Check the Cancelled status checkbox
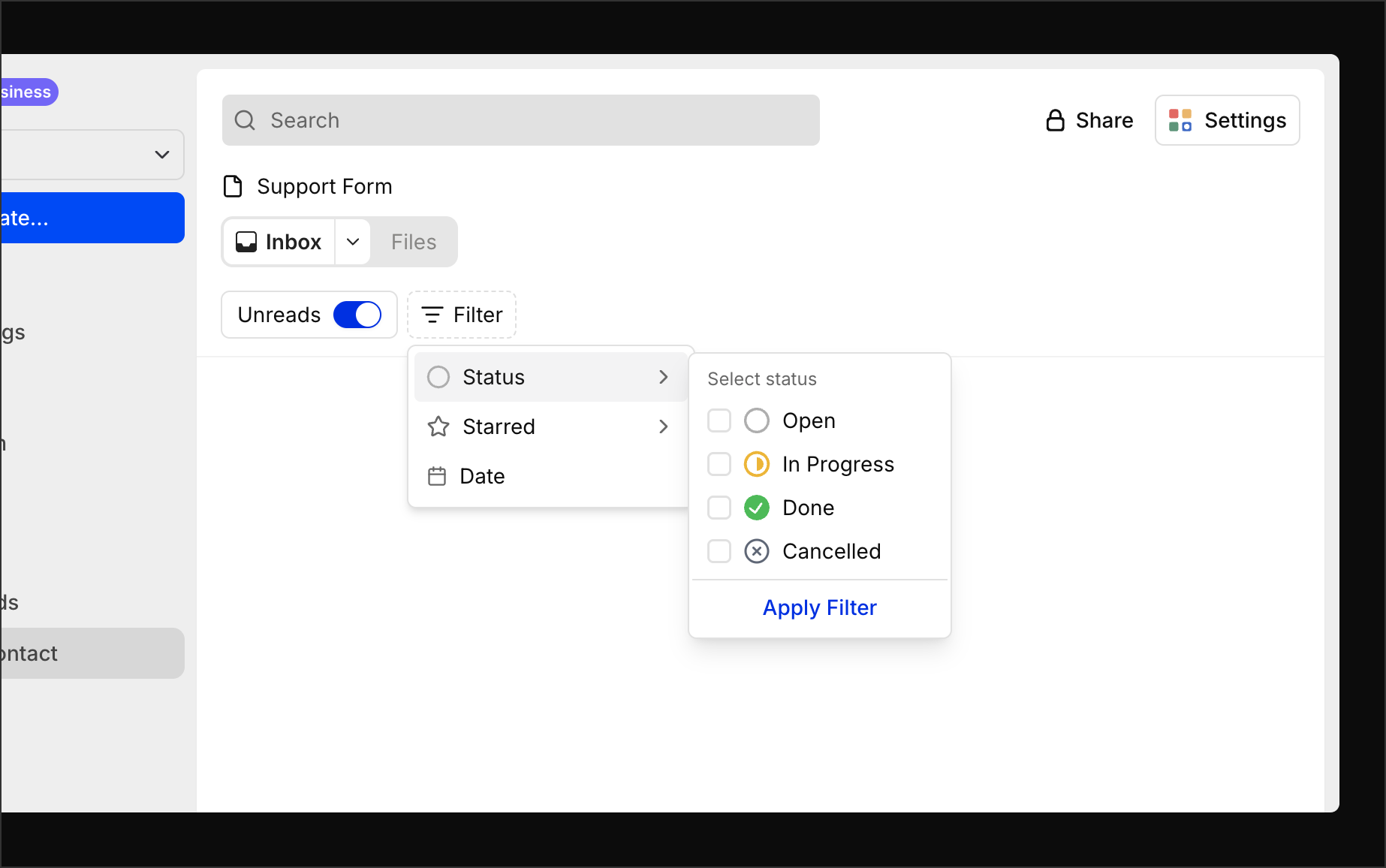Viewport: 1386px width, 868px height. click(719, 550)
